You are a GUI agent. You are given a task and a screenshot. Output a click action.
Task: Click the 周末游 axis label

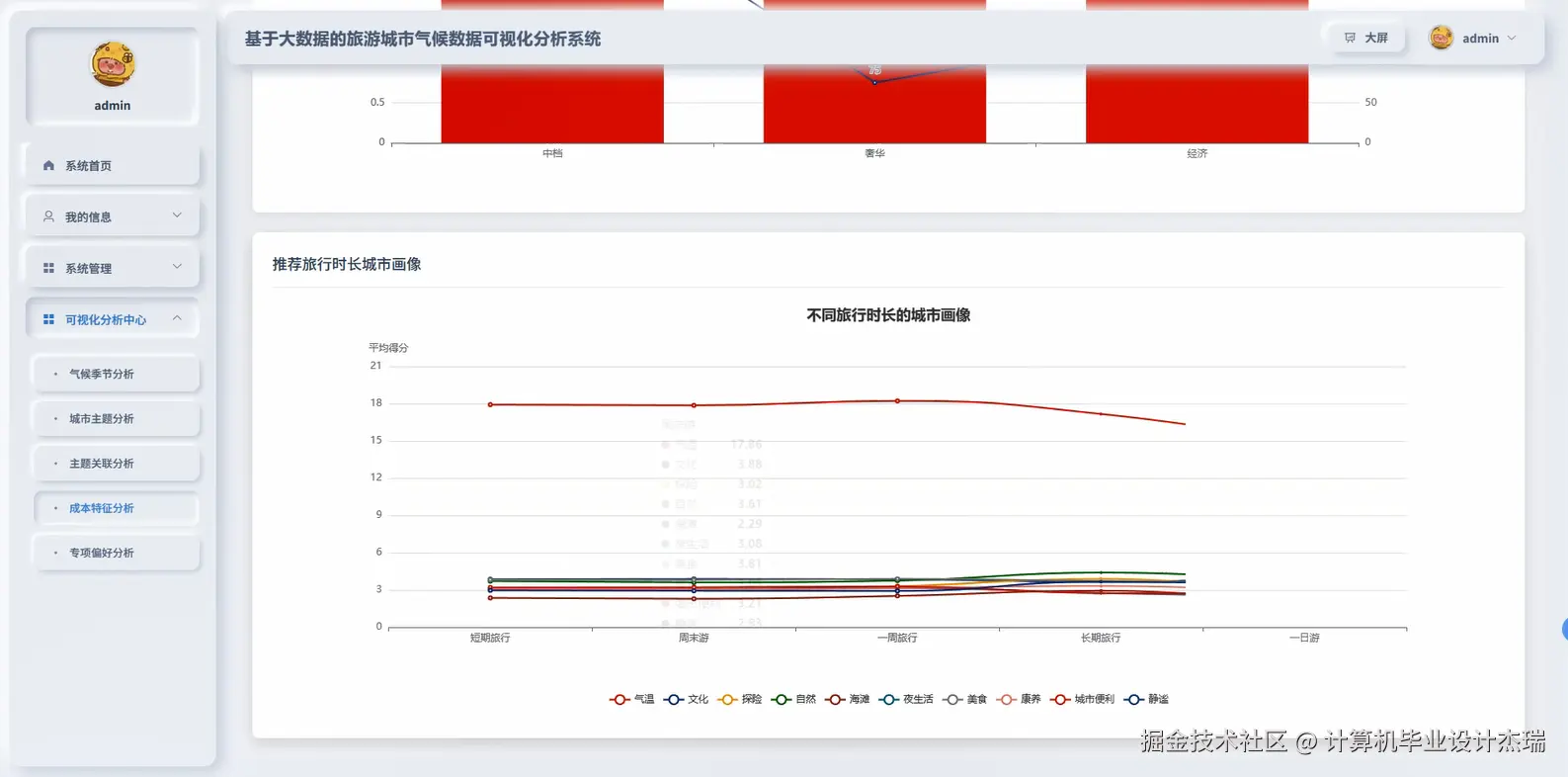click(694, 638)
